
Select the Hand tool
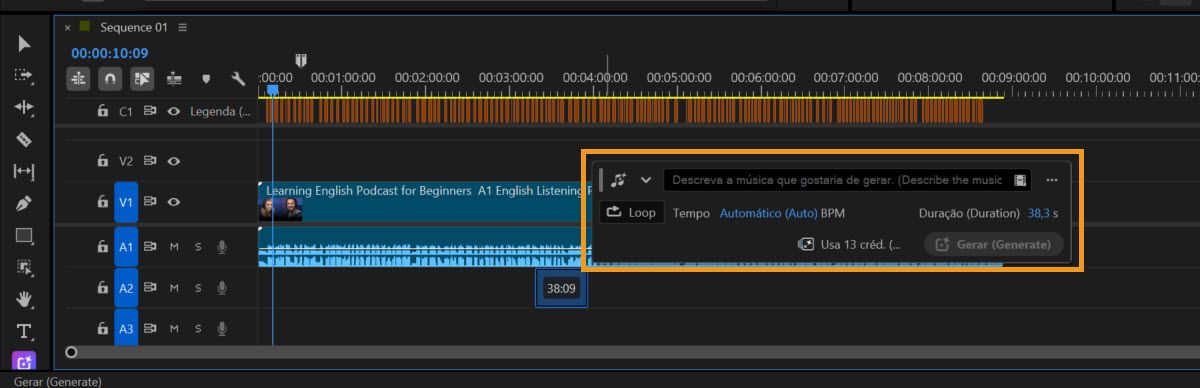tap(24, 299)
